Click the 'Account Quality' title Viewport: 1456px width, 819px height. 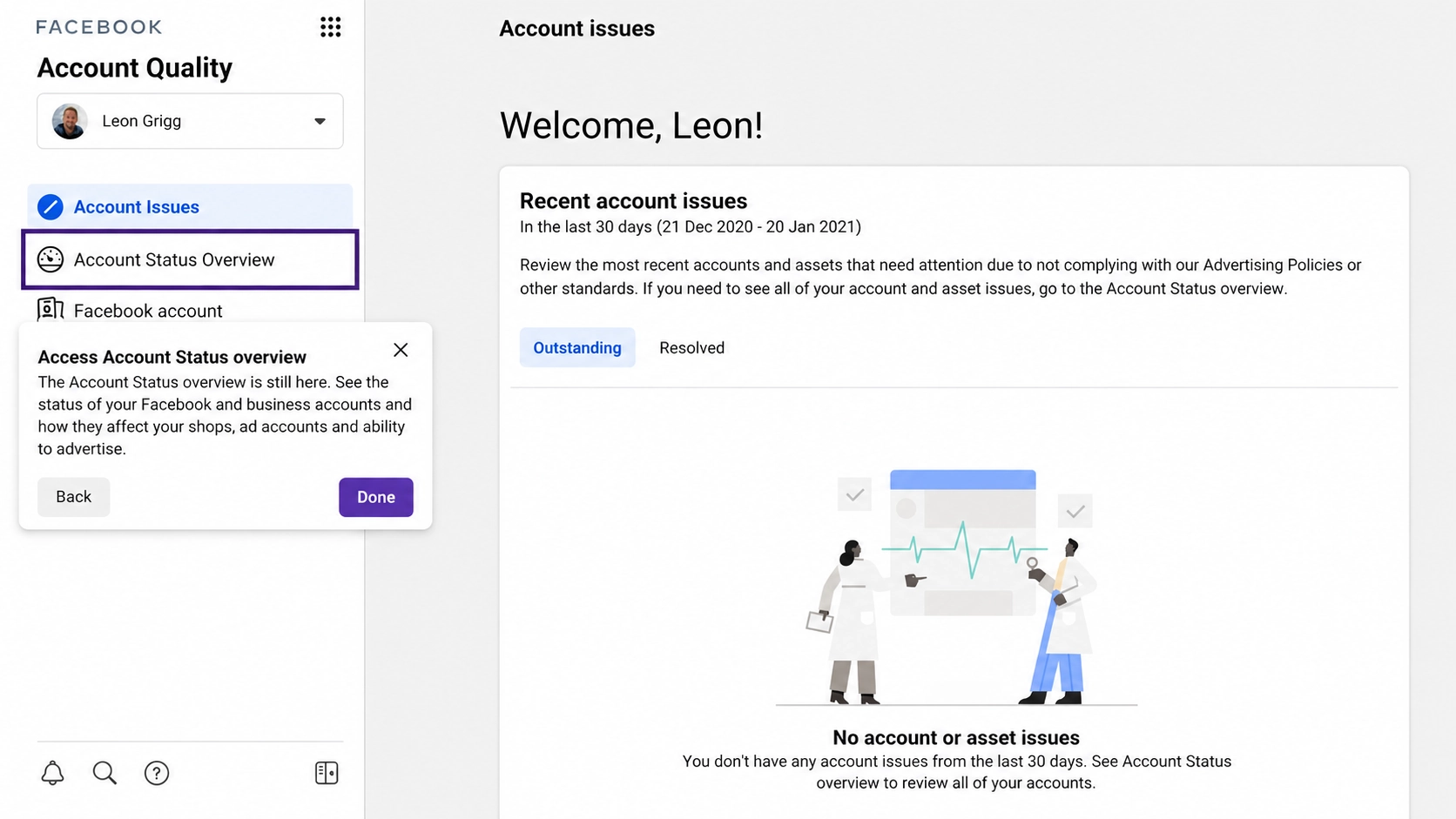pyautogui.click(x=135, y=68)
